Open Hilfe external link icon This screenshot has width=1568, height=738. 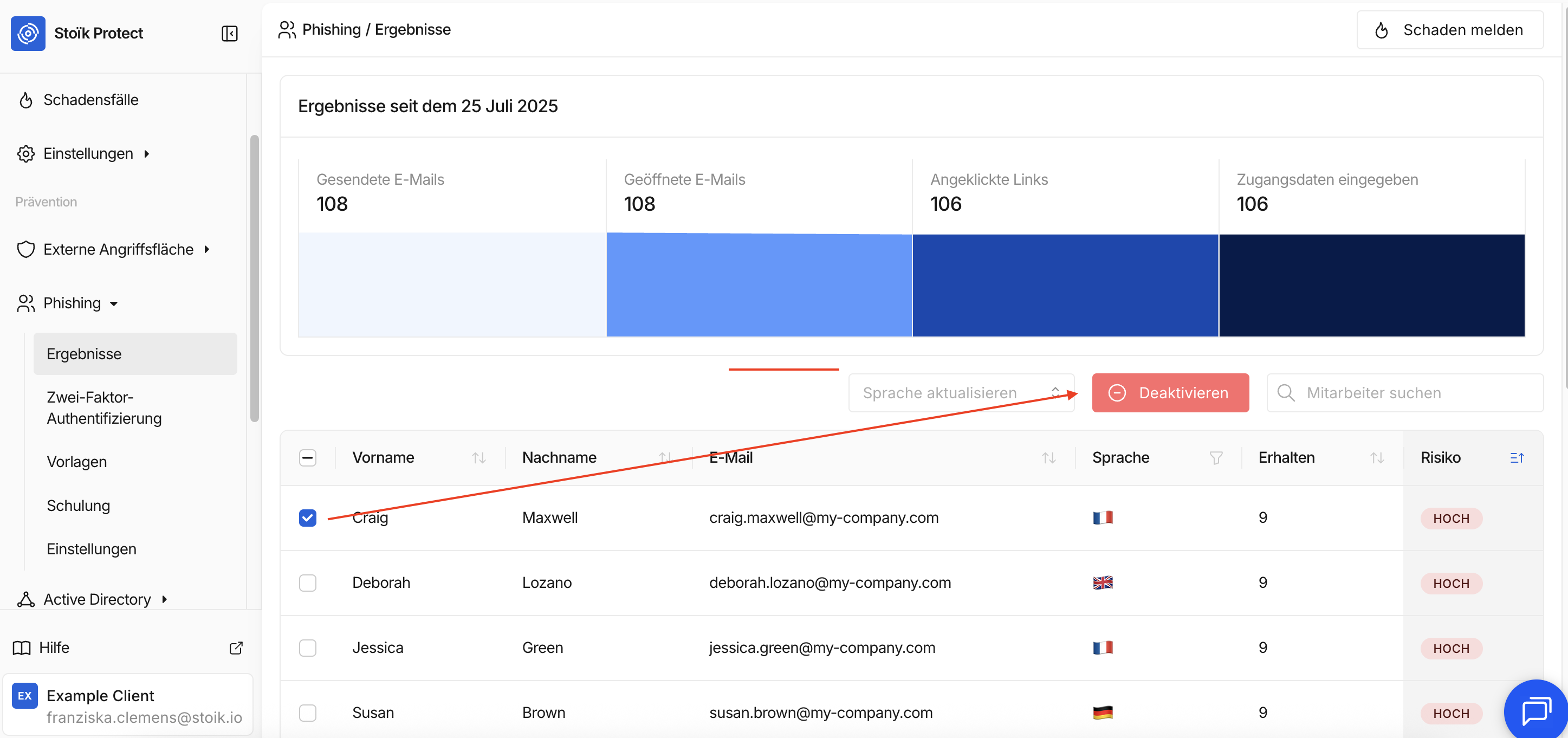[x=236, y=648]
